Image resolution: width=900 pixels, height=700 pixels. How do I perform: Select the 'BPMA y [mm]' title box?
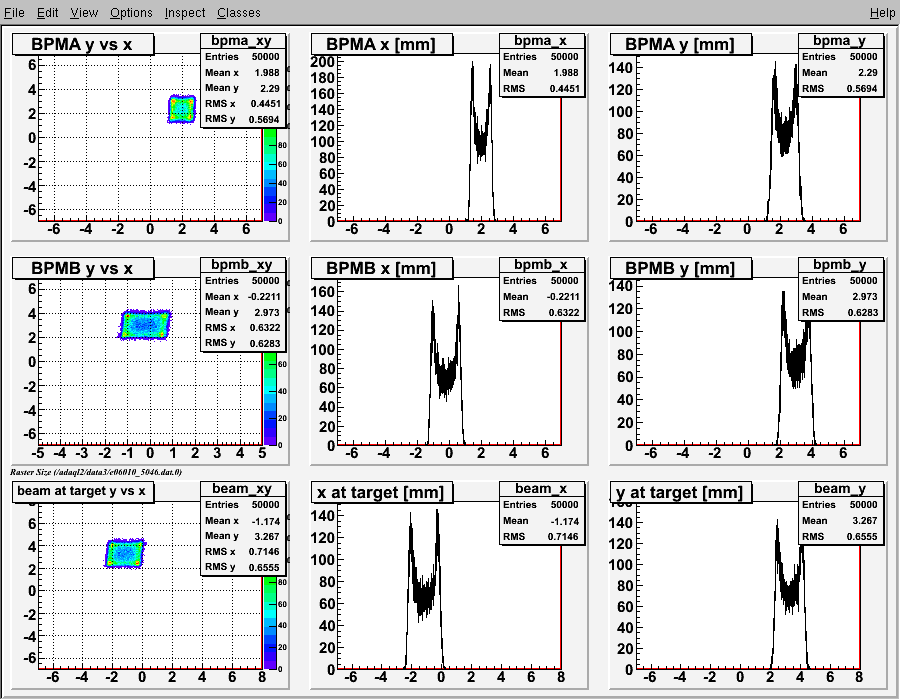click(681, 44)
